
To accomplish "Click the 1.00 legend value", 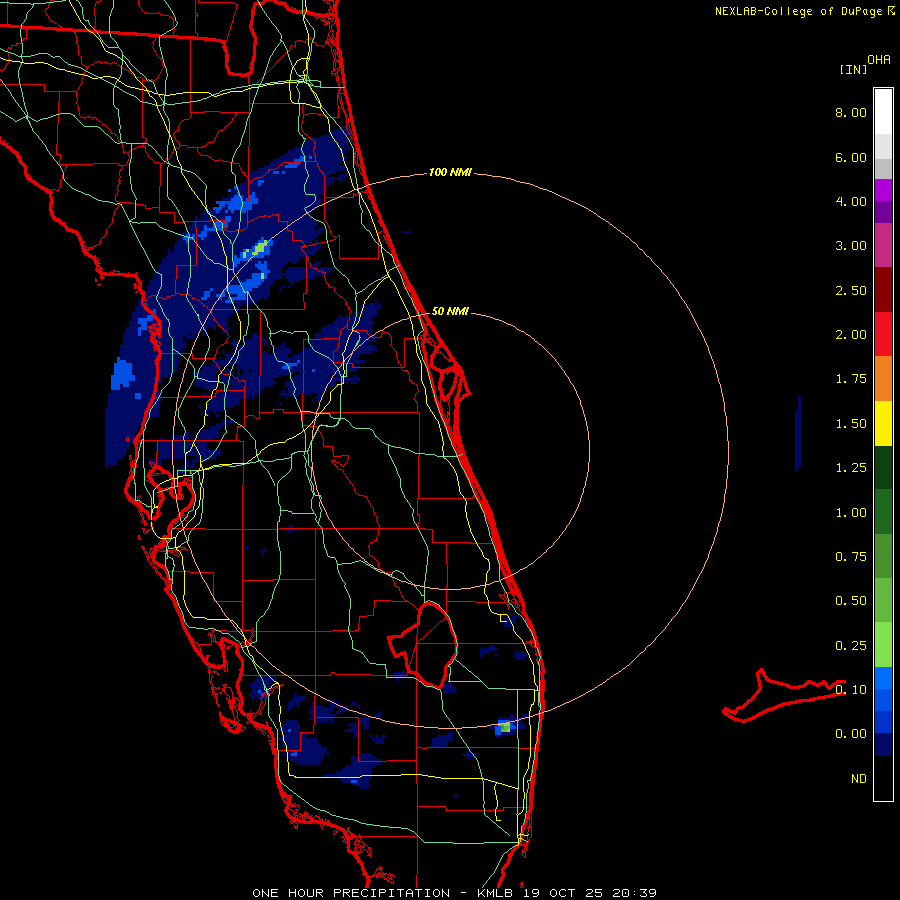I will (851, 513).
